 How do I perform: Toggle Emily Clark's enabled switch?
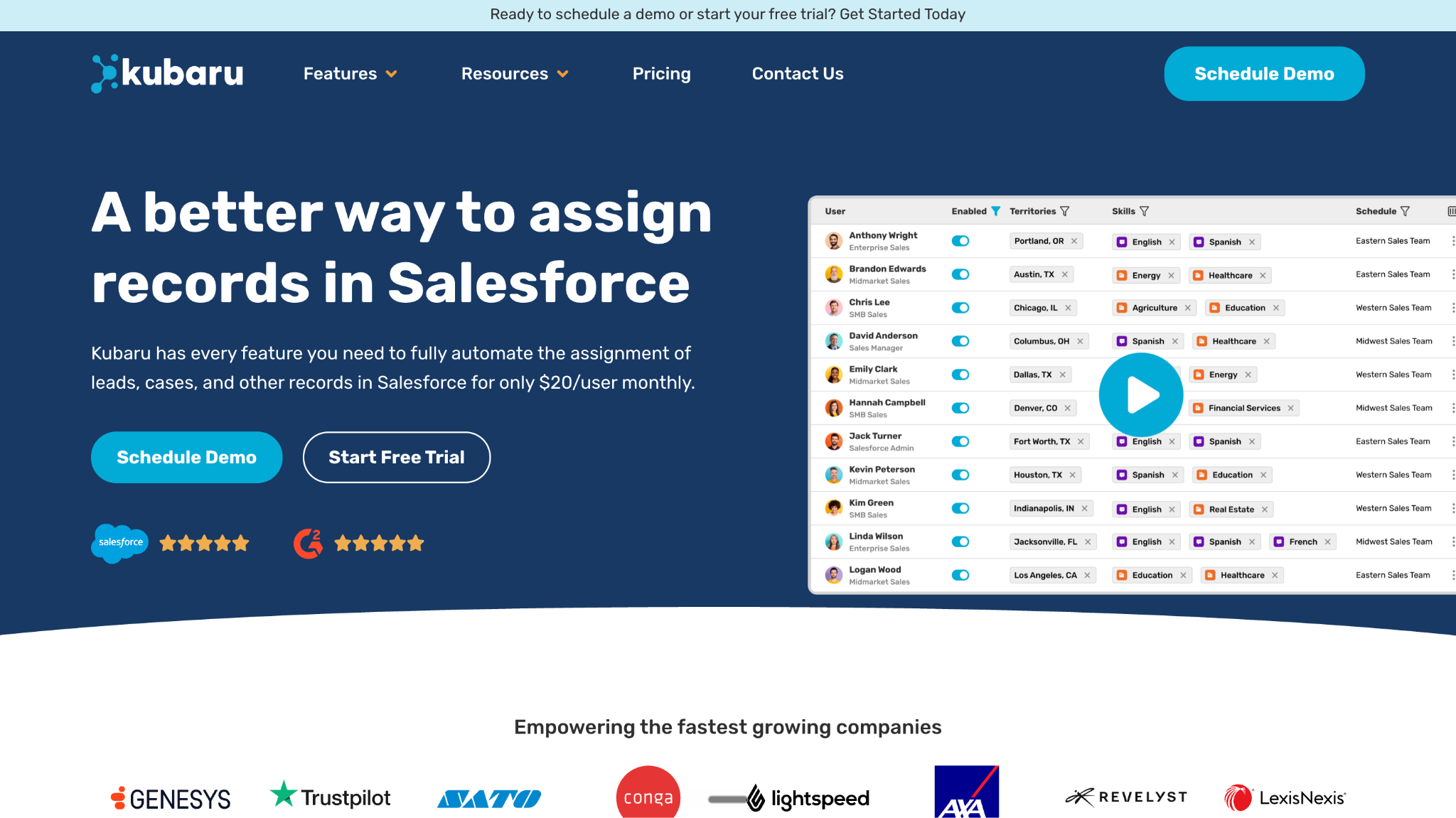(960, 375)
